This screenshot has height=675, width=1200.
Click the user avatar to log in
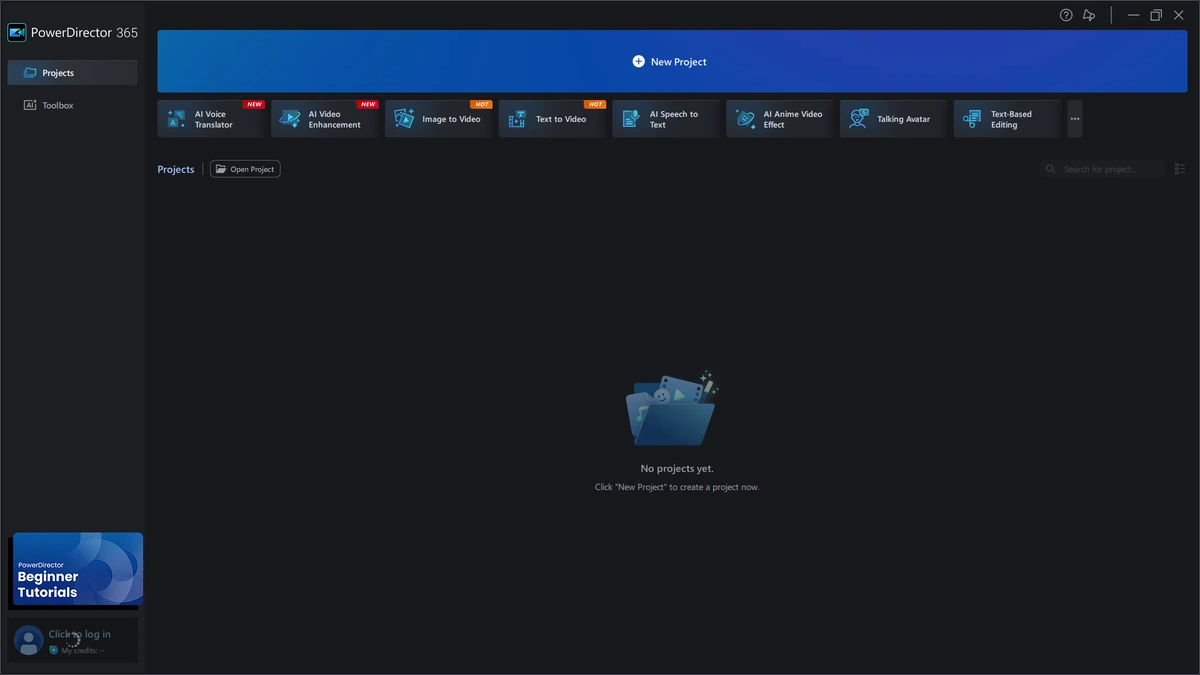click(x=29, y=640)
